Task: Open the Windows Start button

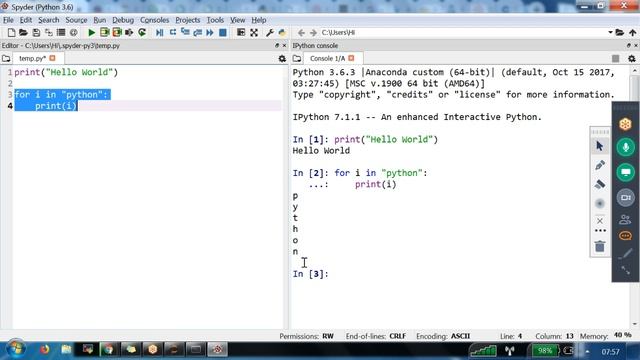Action: (16, 350)
